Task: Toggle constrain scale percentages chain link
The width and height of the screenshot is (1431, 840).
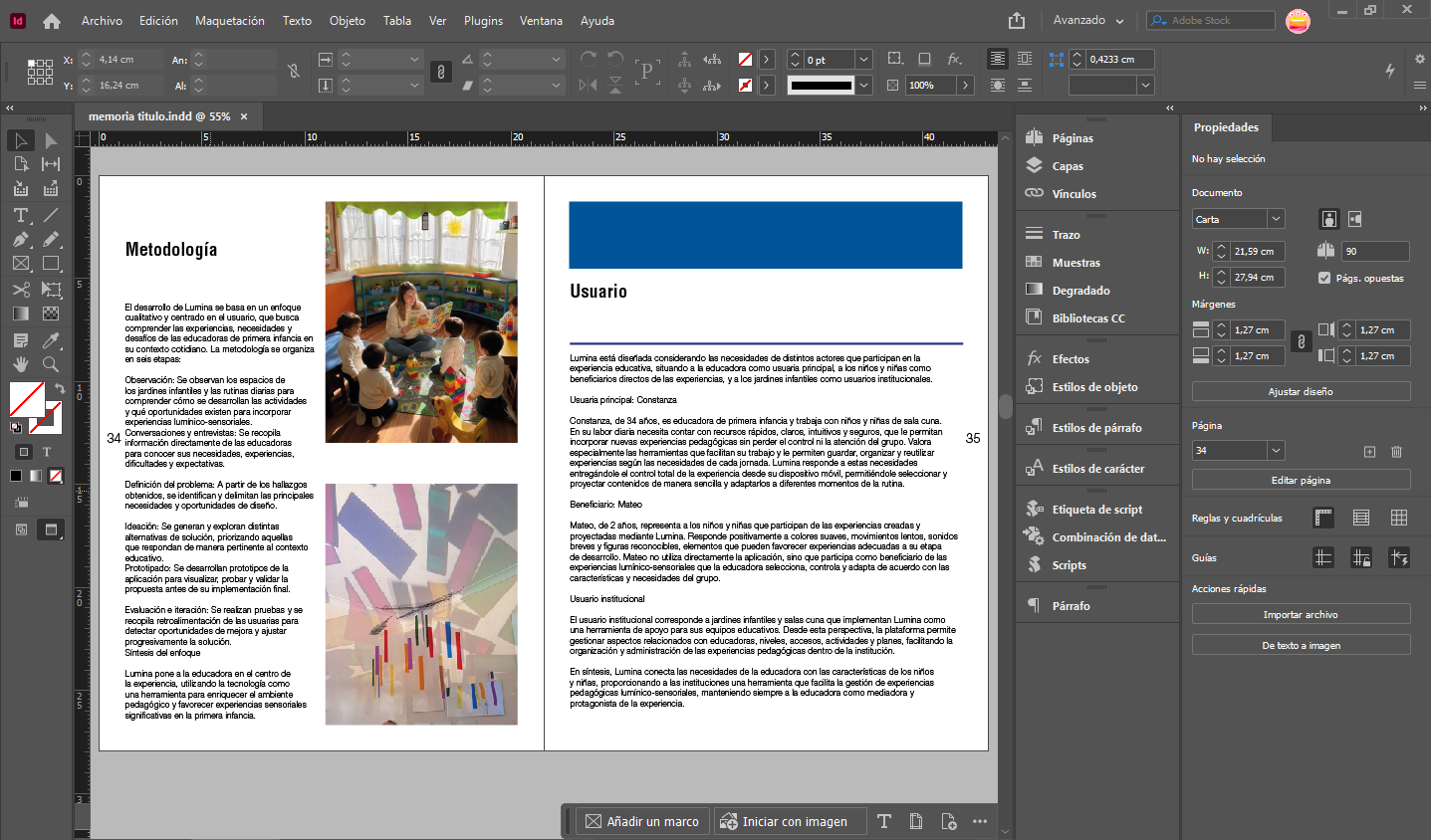Action: (440, 72)
